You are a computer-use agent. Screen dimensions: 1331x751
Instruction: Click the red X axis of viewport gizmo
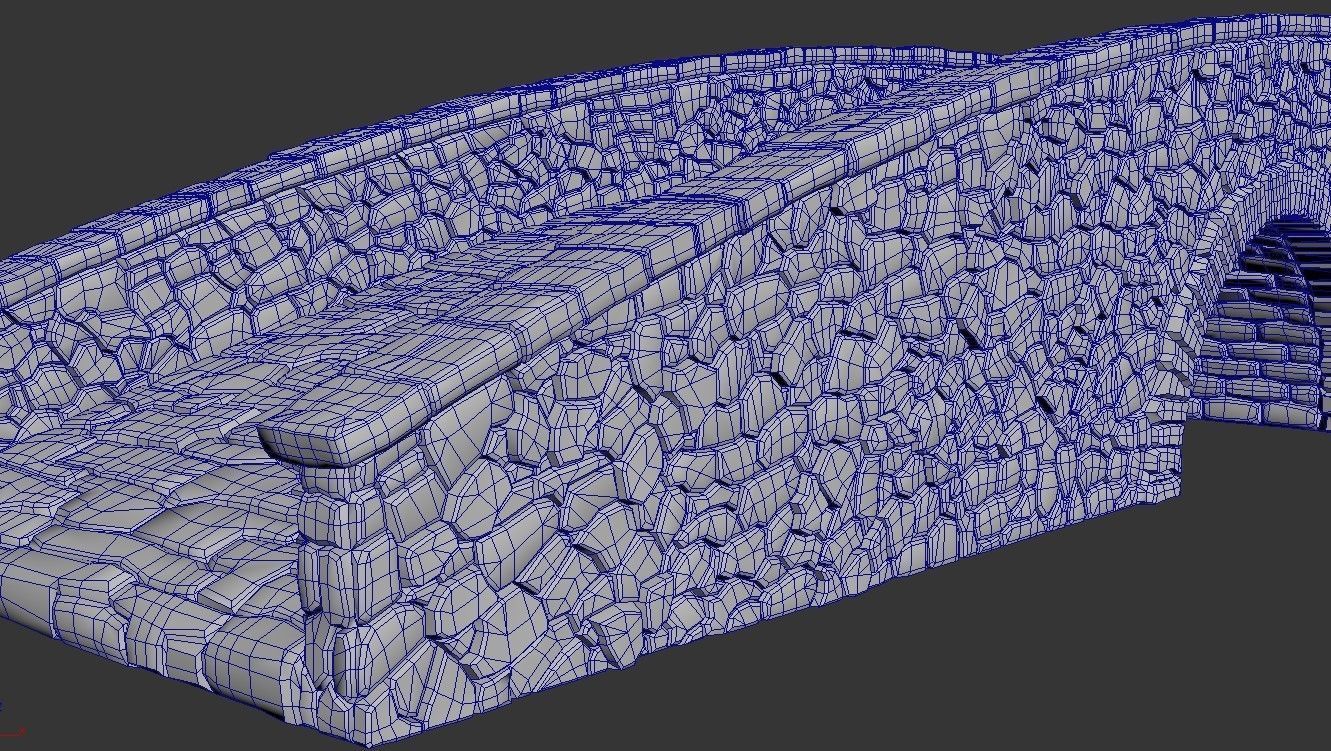click(x=14, y=733)
